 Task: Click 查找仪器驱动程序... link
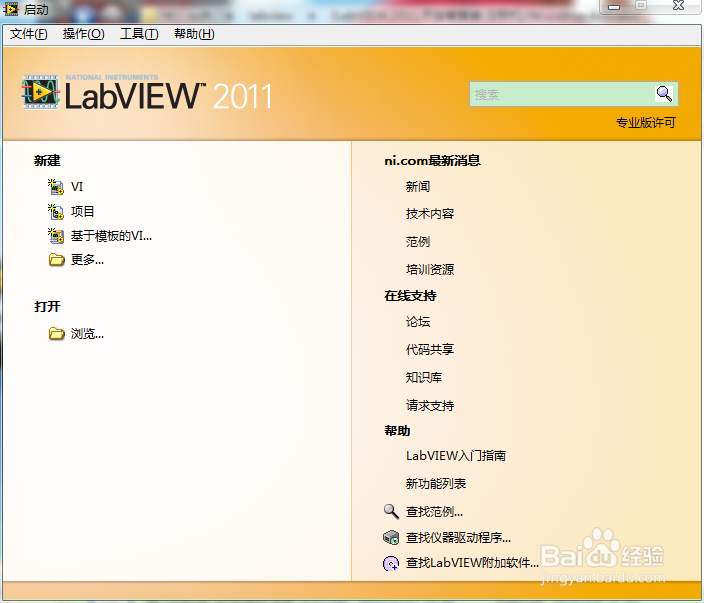coord(458,537)
